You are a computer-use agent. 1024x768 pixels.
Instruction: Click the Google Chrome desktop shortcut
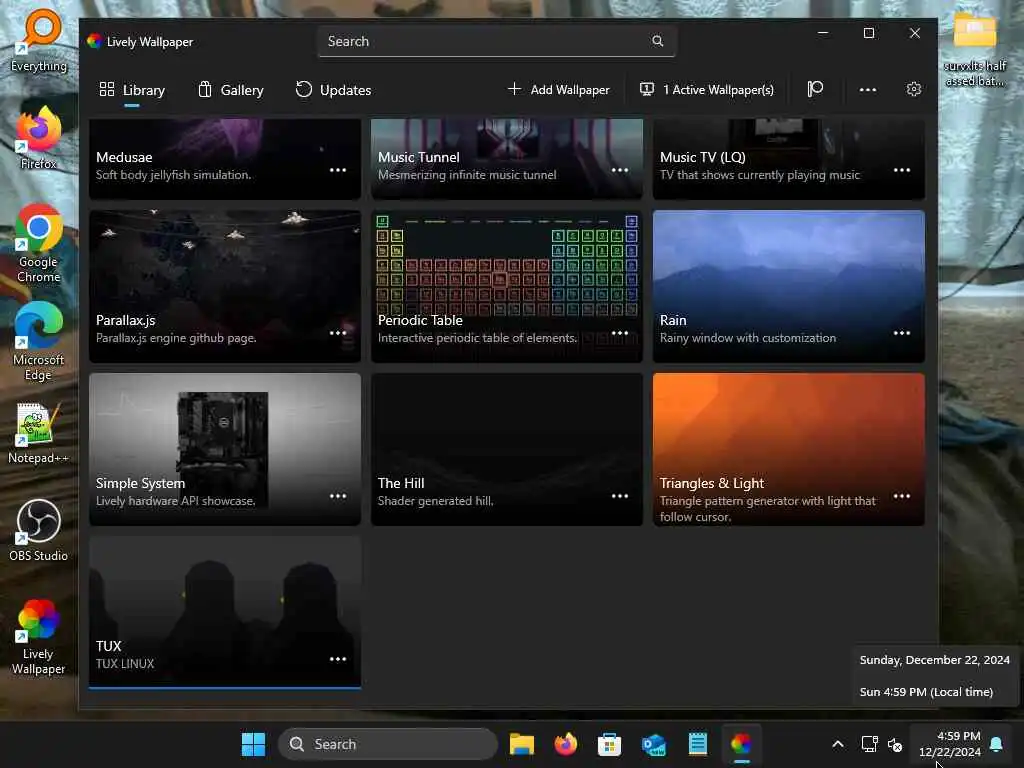pos(39,243)
